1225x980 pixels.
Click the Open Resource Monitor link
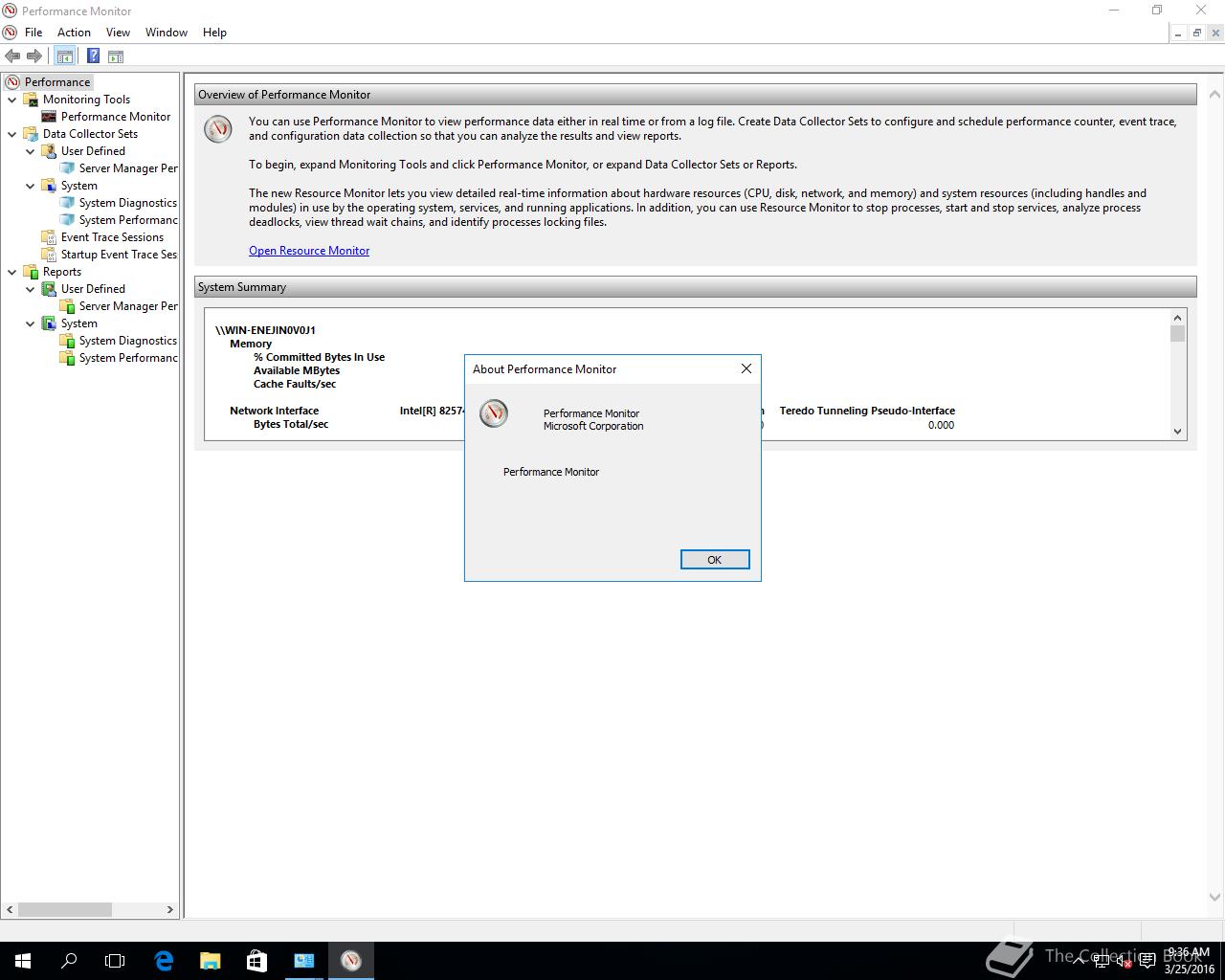[x=309, y=251]
